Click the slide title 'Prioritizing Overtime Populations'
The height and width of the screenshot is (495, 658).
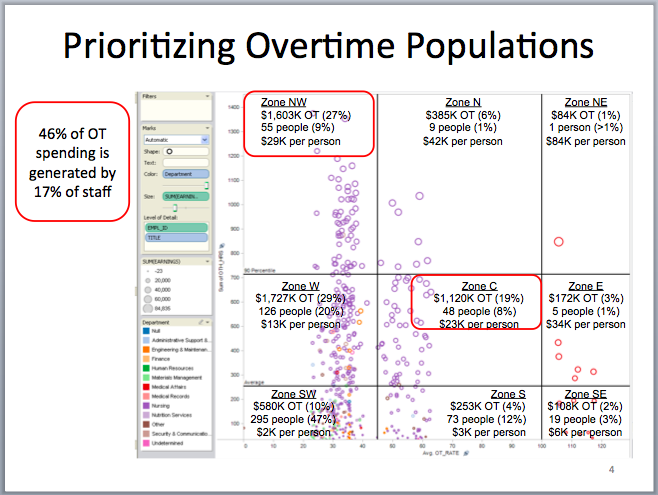pyautogui.click(x=328, y=45)
